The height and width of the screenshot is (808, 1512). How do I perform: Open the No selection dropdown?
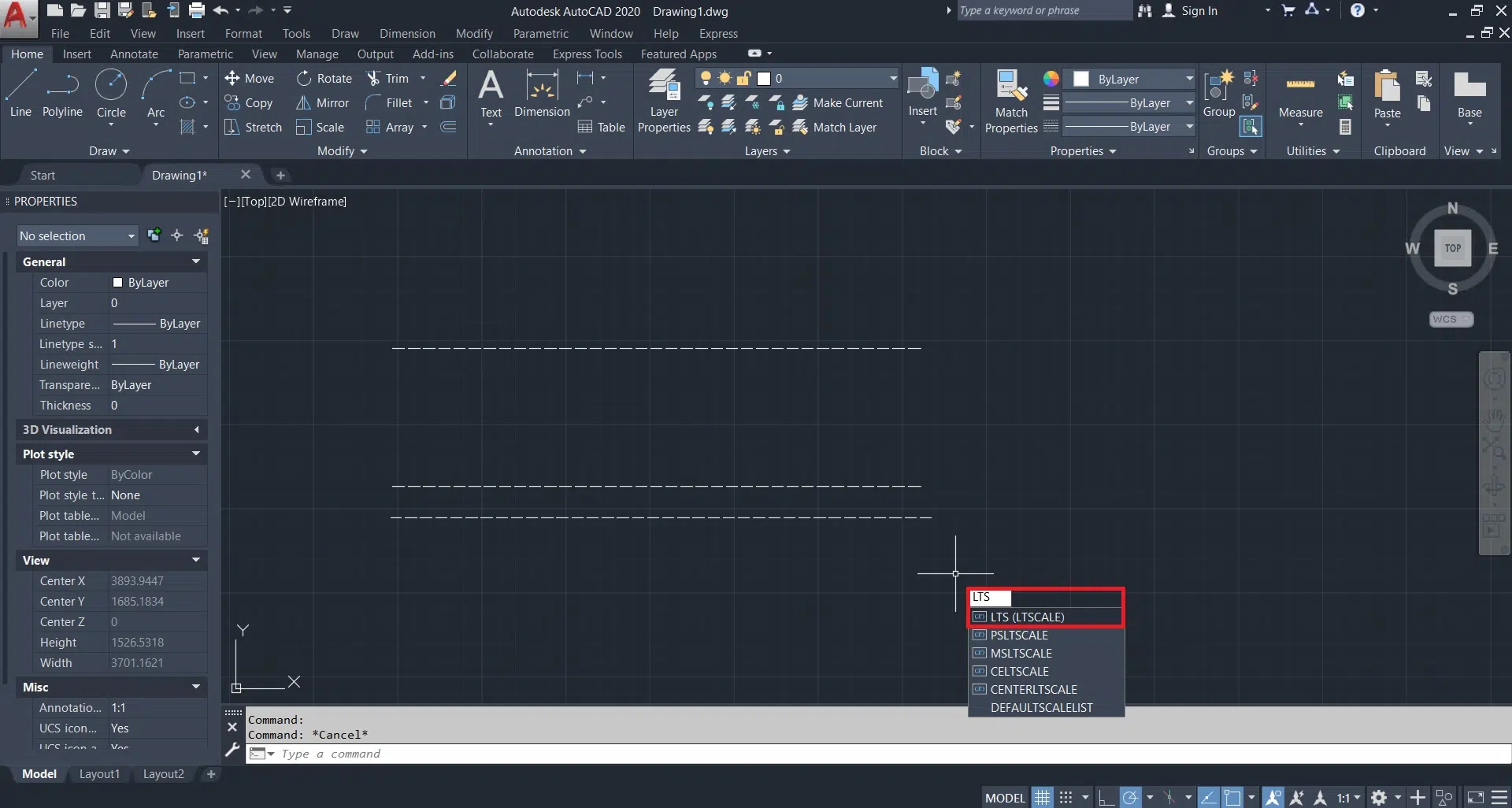point(77,236)
